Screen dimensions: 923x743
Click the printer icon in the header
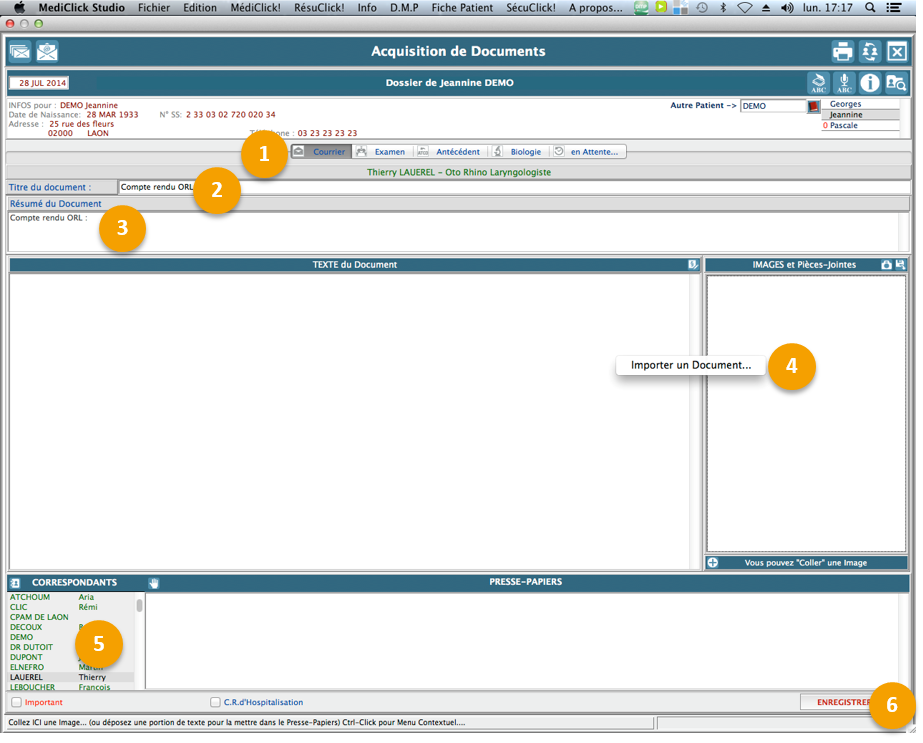tap(843, 52)
